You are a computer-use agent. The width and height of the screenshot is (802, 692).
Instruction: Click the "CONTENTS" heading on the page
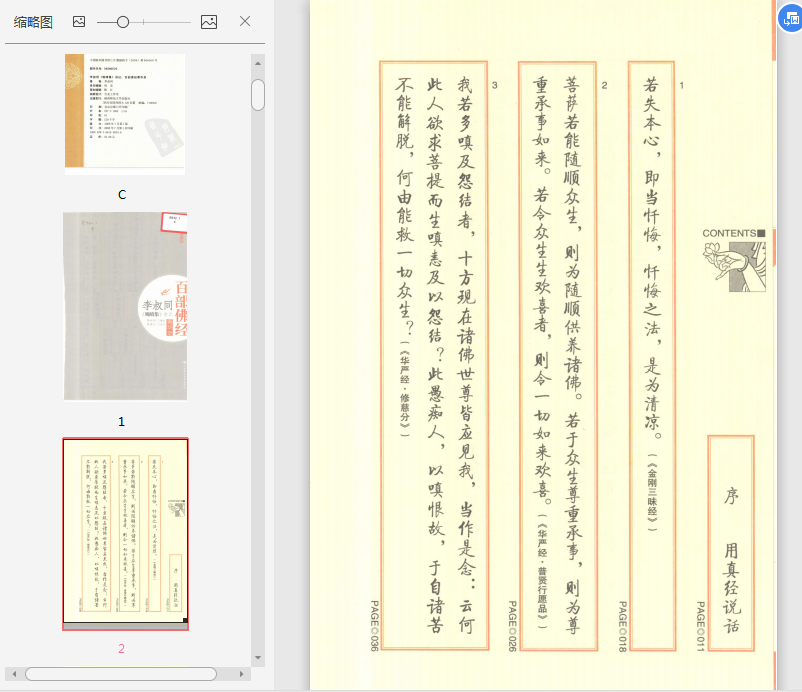[729, 233]
